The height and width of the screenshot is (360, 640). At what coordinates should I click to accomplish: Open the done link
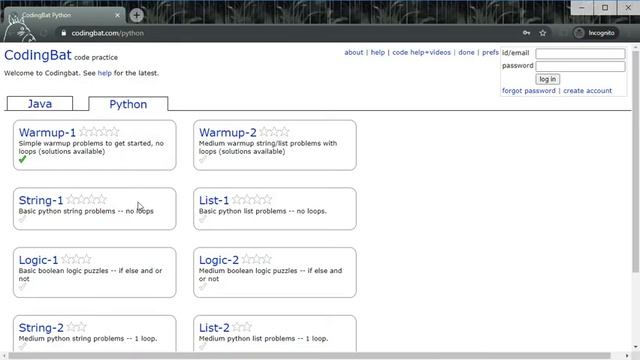(466, 52)
